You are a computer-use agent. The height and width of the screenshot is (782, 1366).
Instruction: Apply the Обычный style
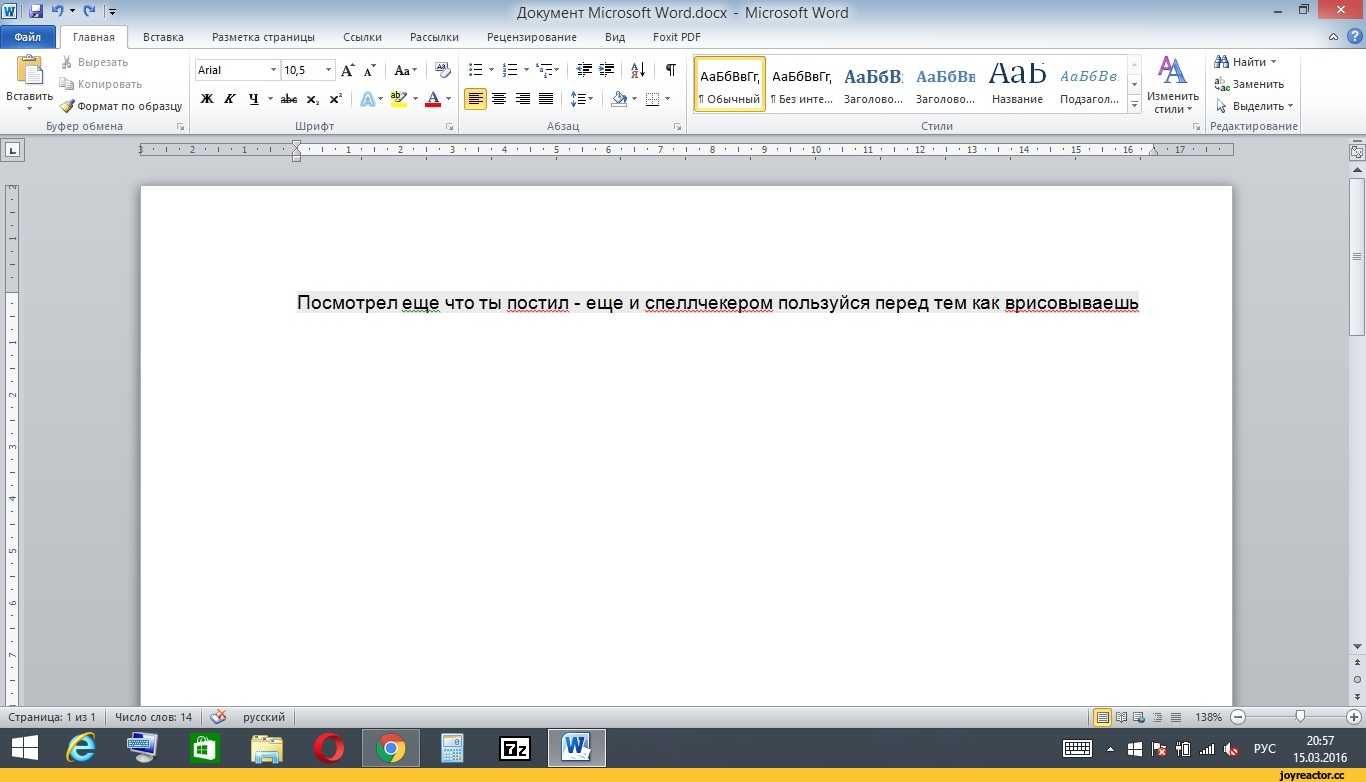tap(730, 84)
